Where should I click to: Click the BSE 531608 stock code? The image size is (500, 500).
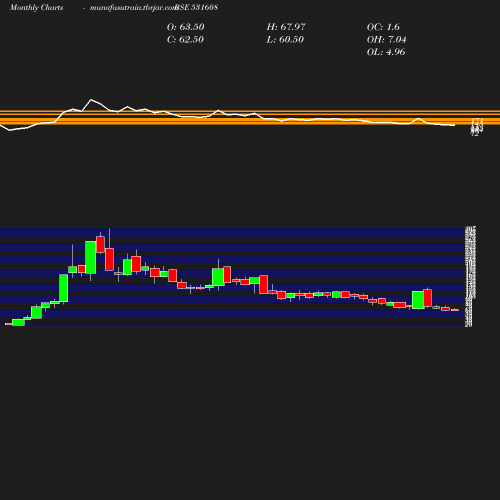point(197,7)
